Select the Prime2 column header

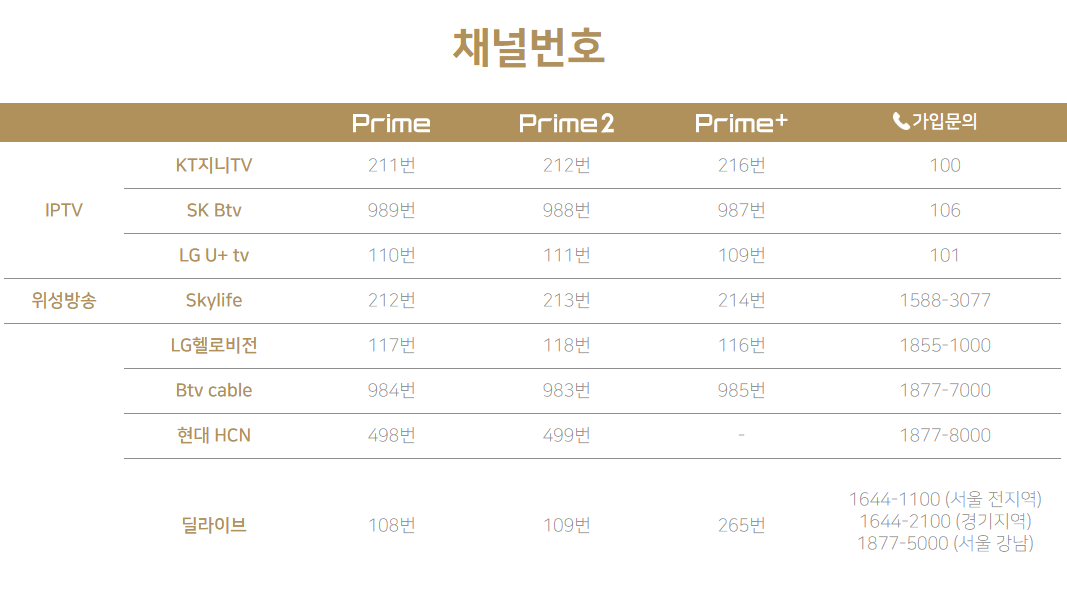pos(566,123)
